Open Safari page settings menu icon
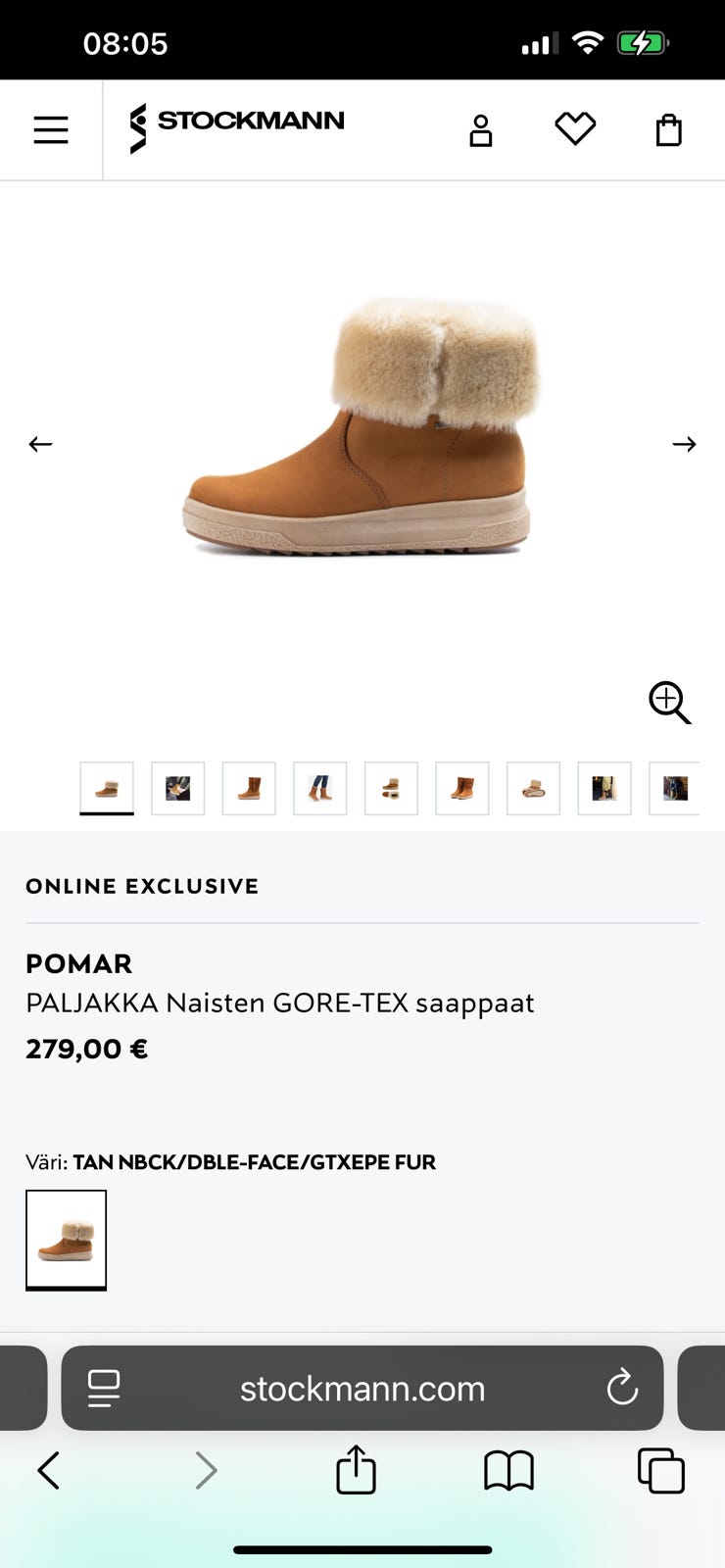The image size is (725, 1568). tap(104, 1388)
